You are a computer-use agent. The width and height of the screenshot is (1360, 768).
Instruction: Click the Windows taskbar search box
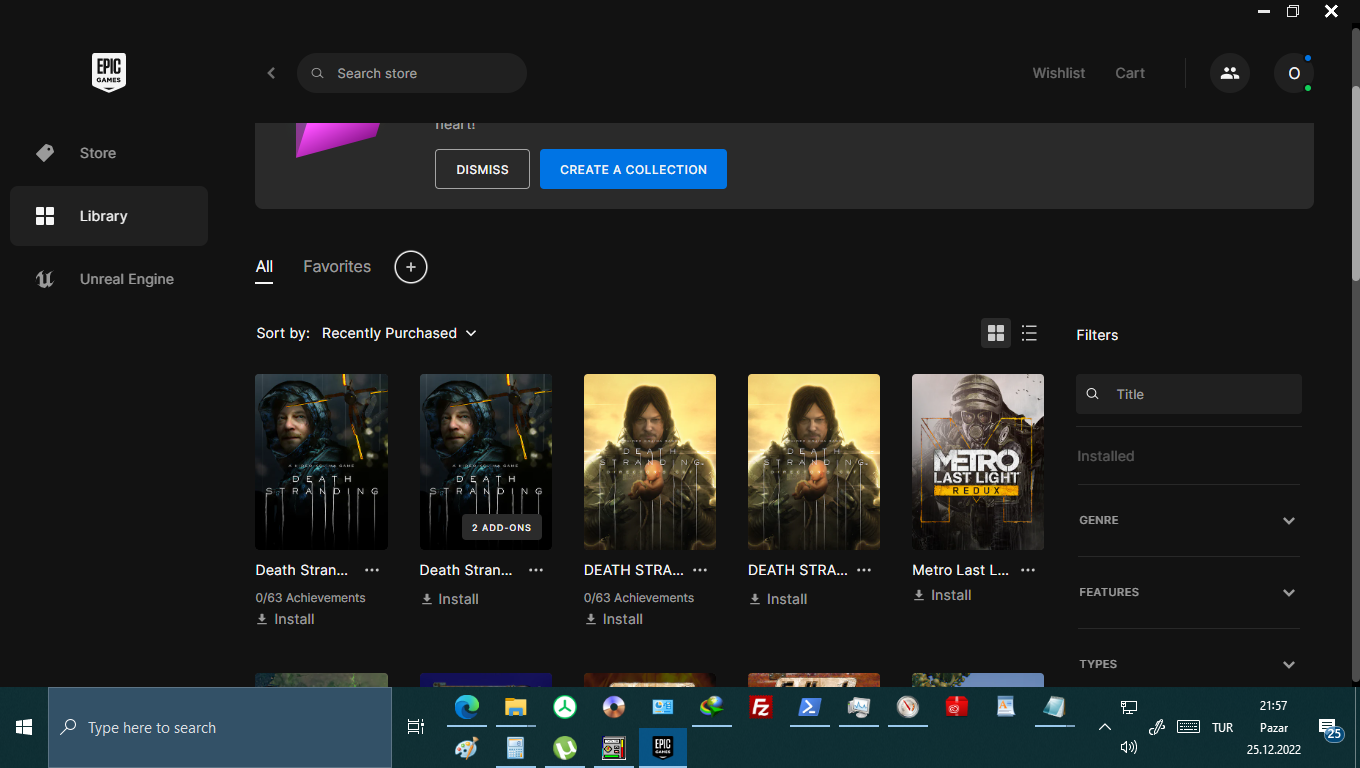click(220, 727)
